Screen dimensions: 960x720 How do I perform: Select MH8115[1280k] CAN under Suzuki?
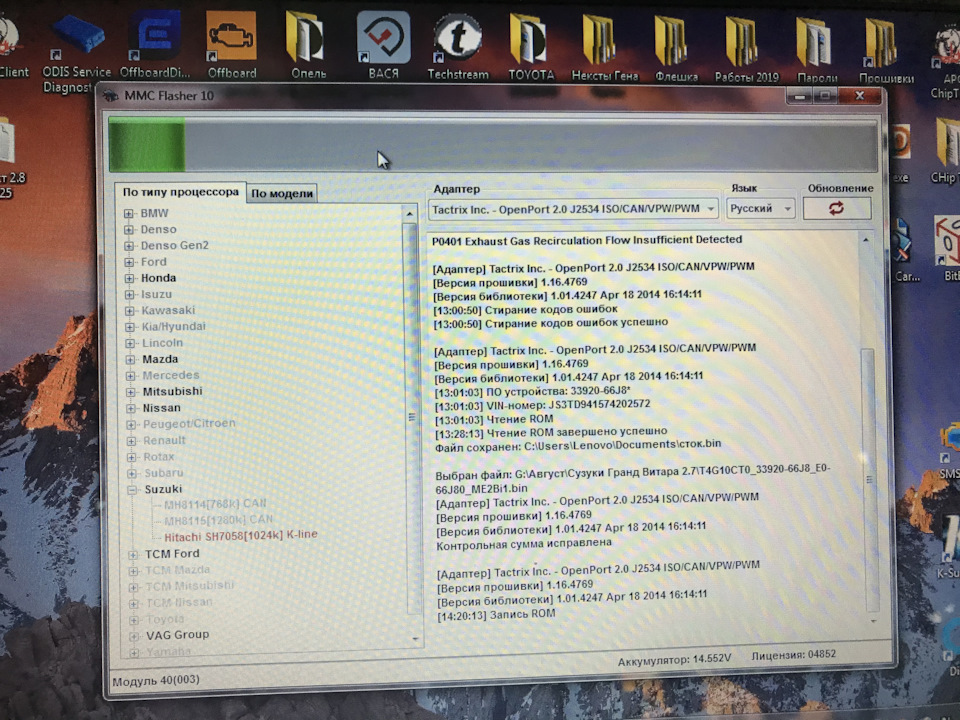point(219,520)
